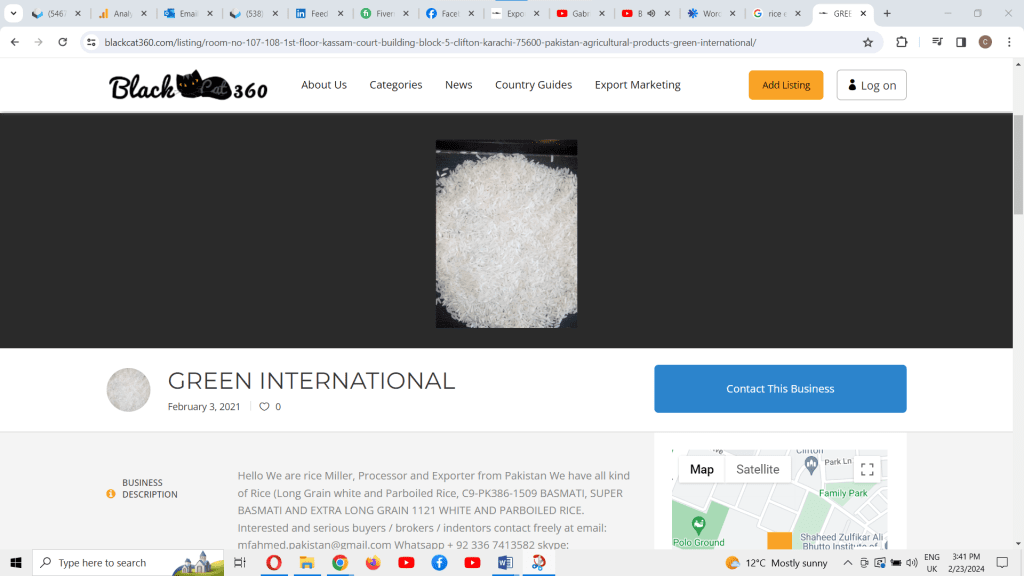Open the rice product image
This screenshot has height=576, width=1024.
(506, 234)
